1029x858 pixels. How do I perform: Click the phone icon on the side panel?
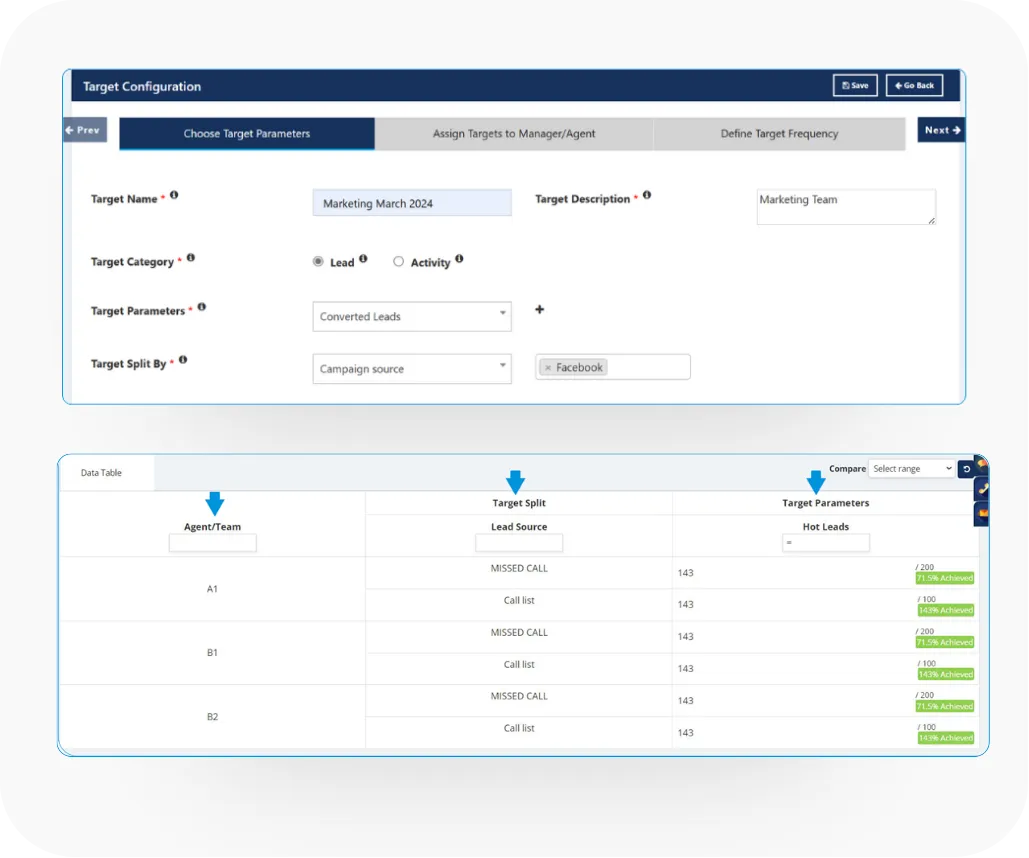tap(982, 489)
